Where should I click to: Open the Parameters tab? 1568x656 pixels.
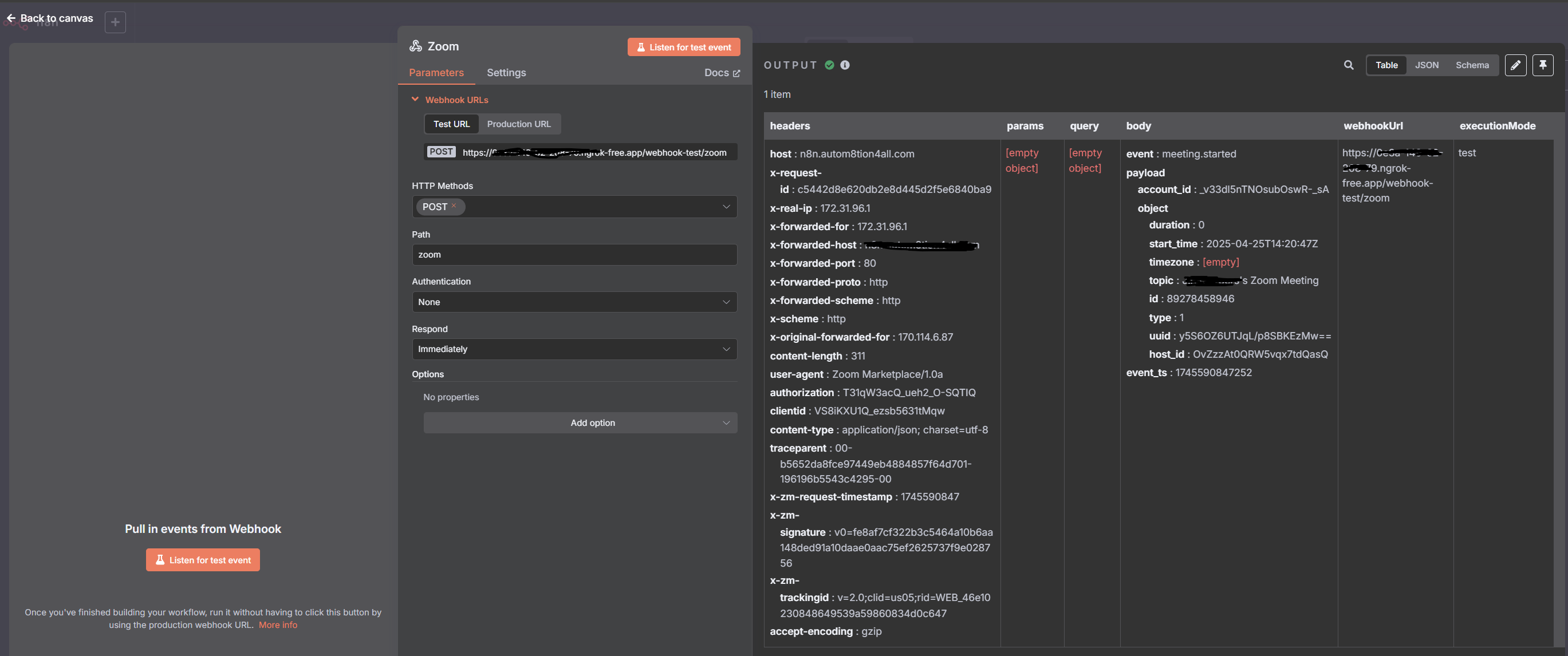[x=436, y=73]
